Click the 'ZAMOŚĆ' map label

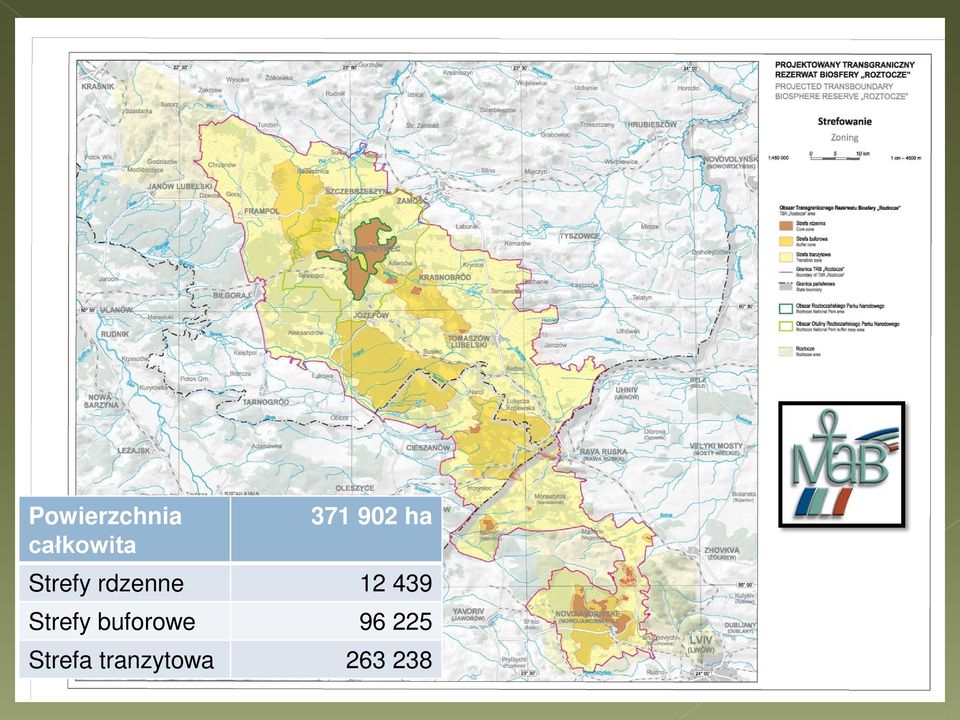pyautogui.click(x=413, y=200)
